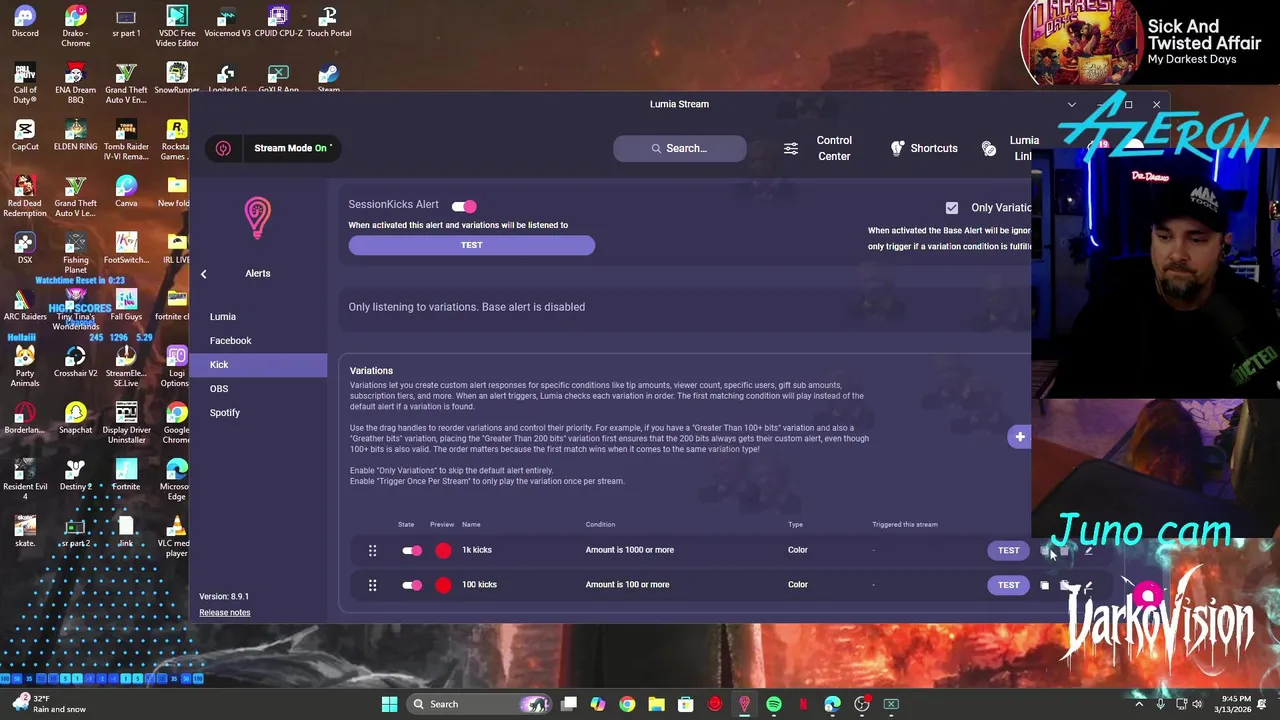Image resolution: width=1280 pixels, height=720 pixels.
Task: Open CapCut desktop shortcut
Action: (x=25, y=136)
